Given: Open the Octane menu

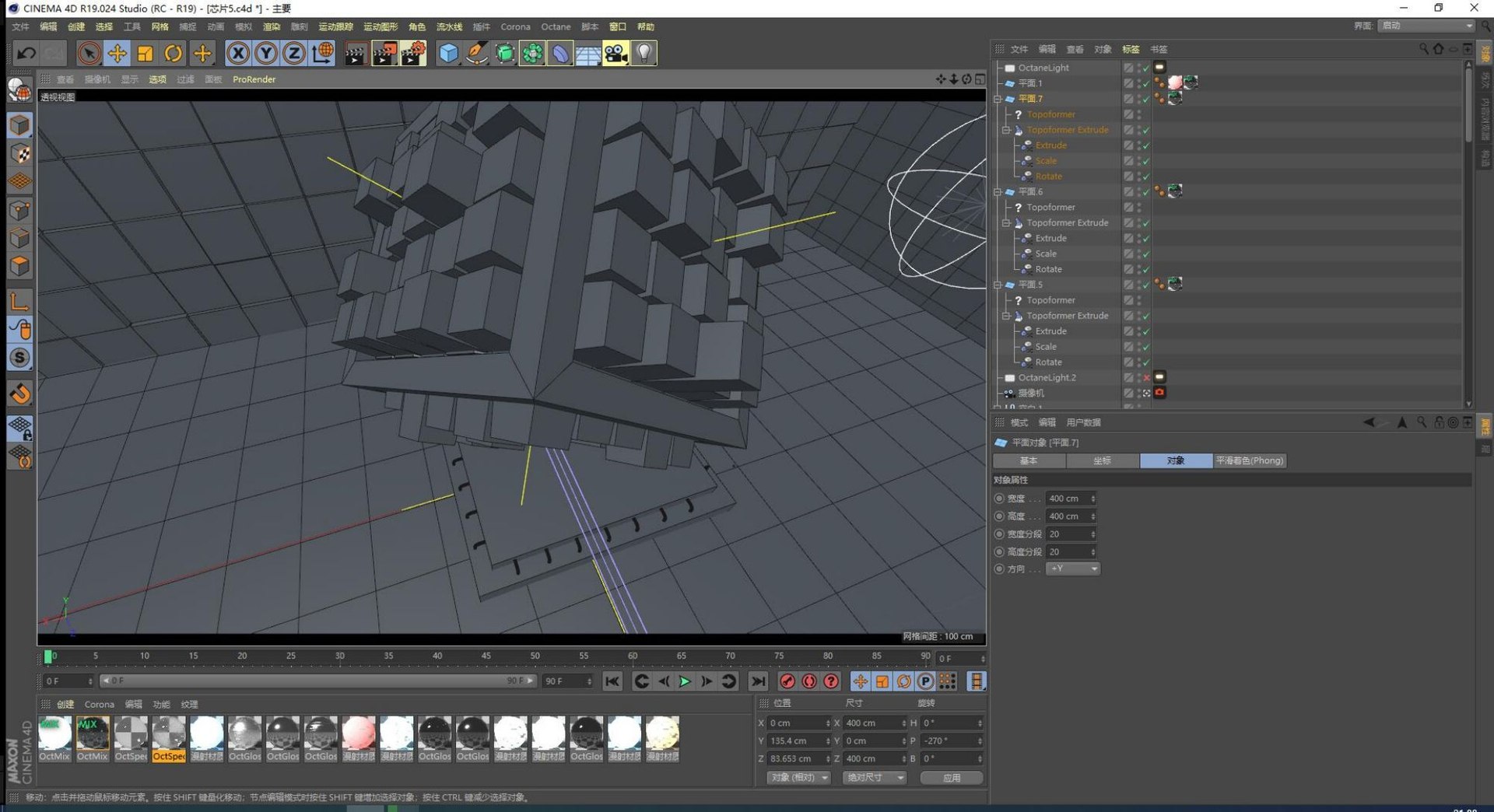Looking at the screenshot, I should (556, 26).
